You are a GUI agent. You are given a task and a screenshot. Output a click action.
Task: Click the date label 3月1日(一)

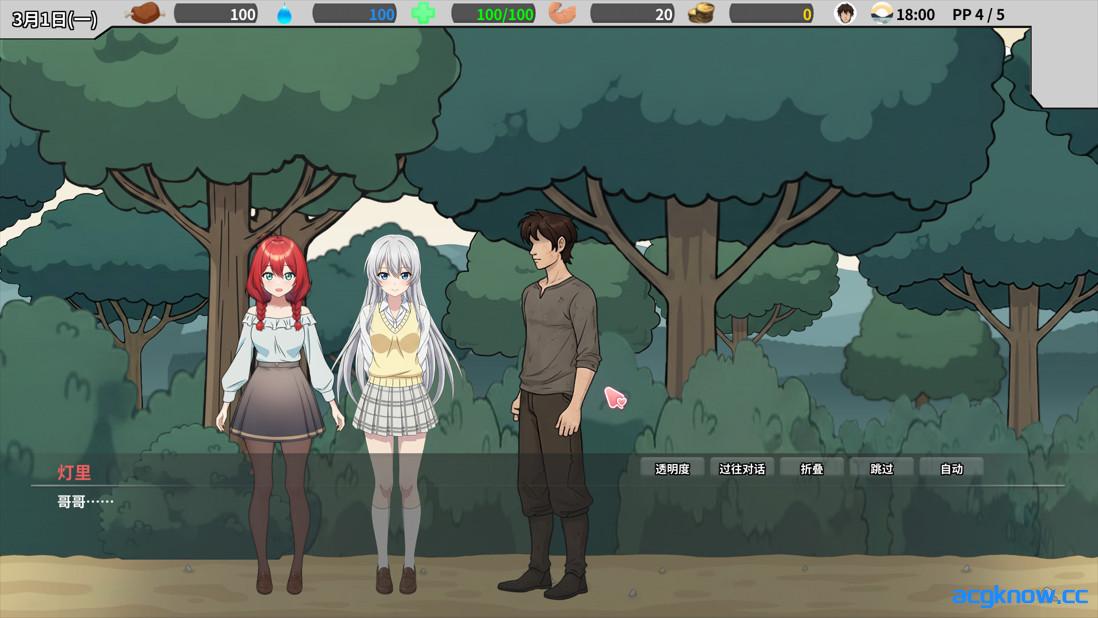55,19
